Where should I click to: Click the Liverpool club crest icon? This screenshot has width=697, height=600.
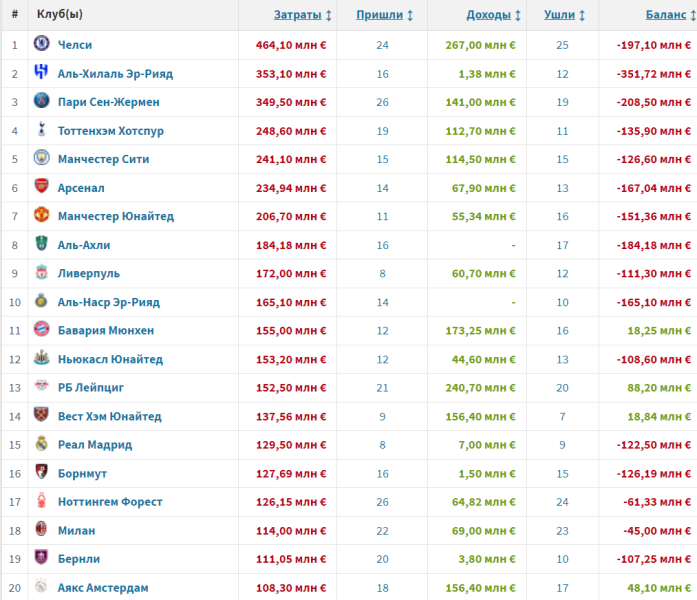(41, 273)
